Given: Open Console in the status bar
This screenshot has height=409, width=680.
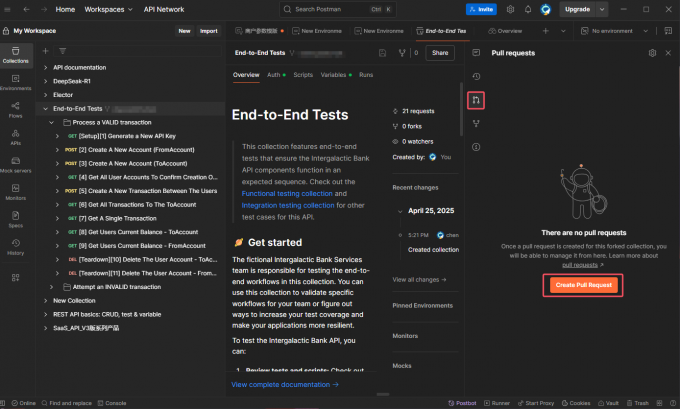Looking at the screenshot, I should click(x=112, y=403).
